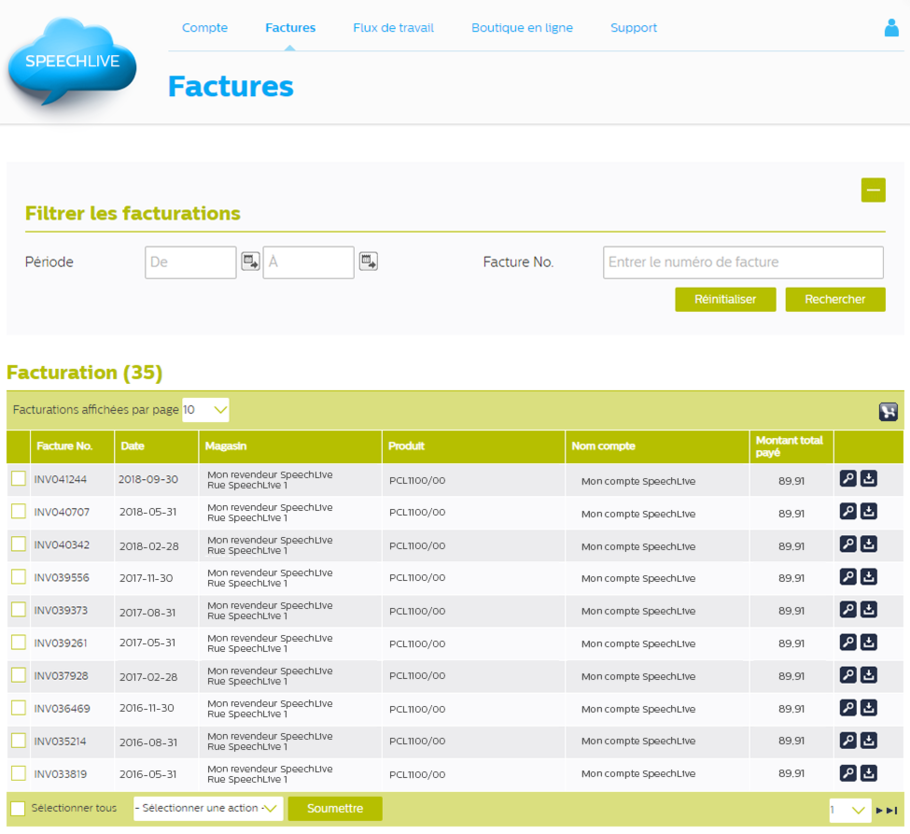Open the 'Flux de travail' menu

pos(393,28)
